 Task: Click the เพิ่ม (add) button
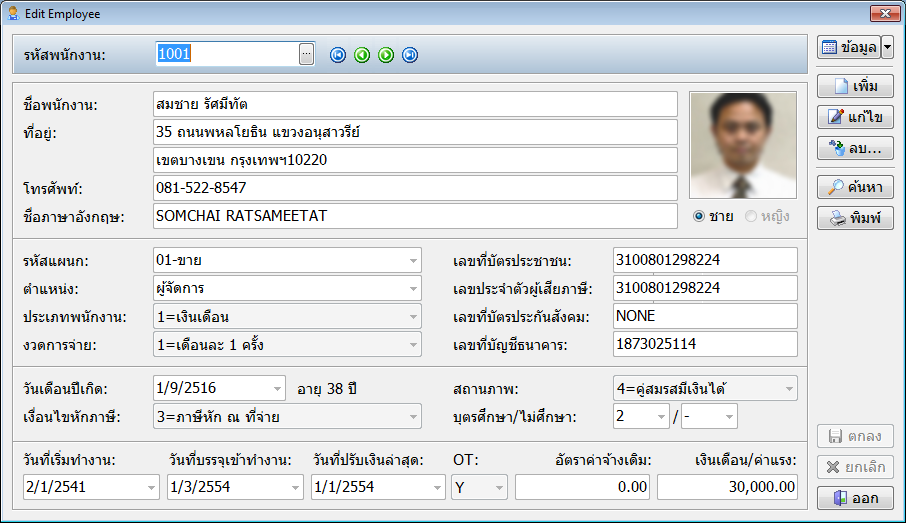click(855, 87)
